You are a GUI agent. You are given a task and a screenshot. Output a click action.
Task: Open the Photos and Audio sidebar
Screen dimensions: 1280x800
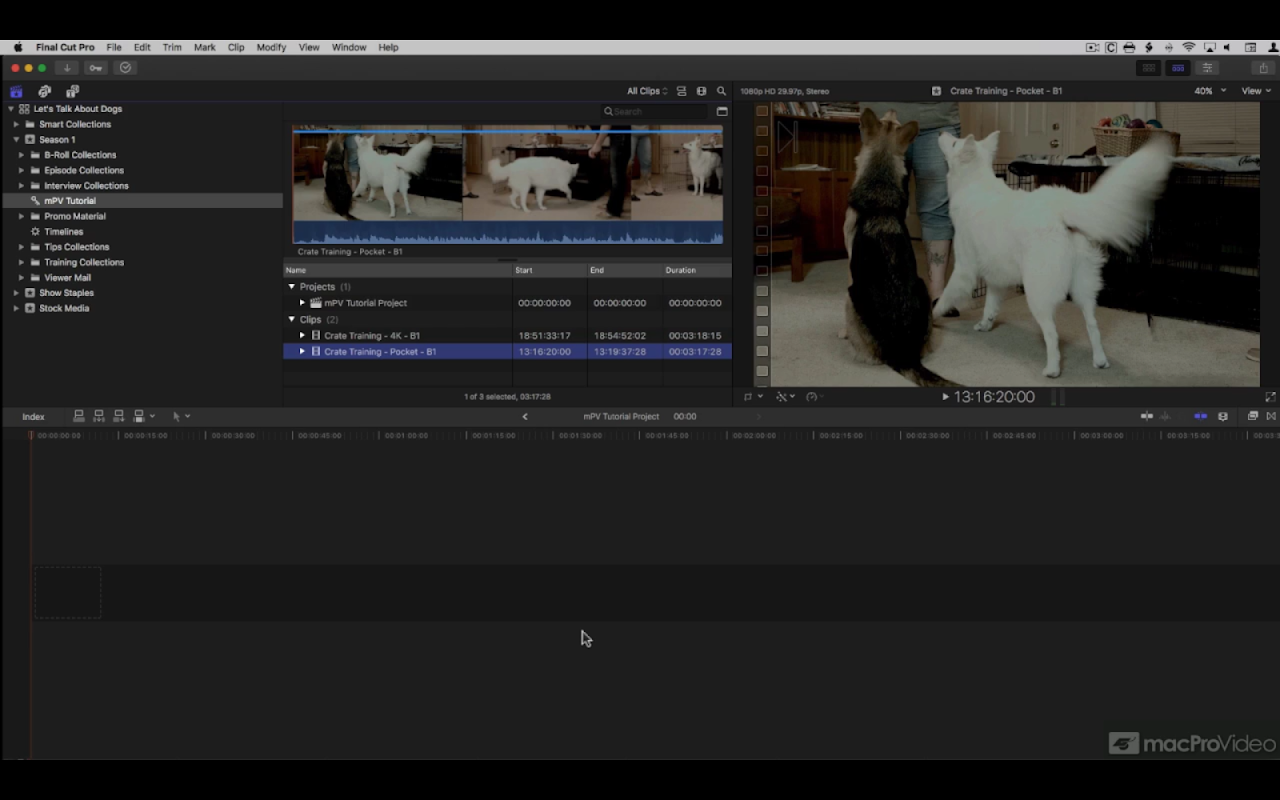[44, 91]
